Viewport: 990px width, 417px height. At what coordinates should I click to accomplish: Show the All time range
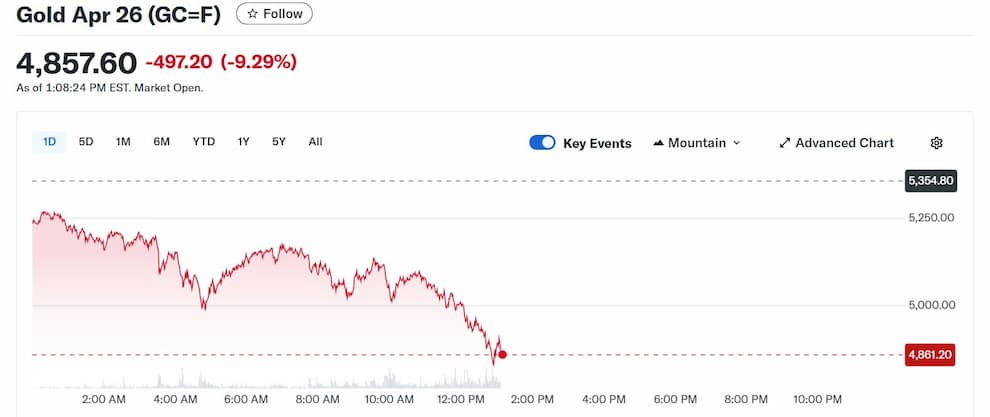tap(315, 142)
